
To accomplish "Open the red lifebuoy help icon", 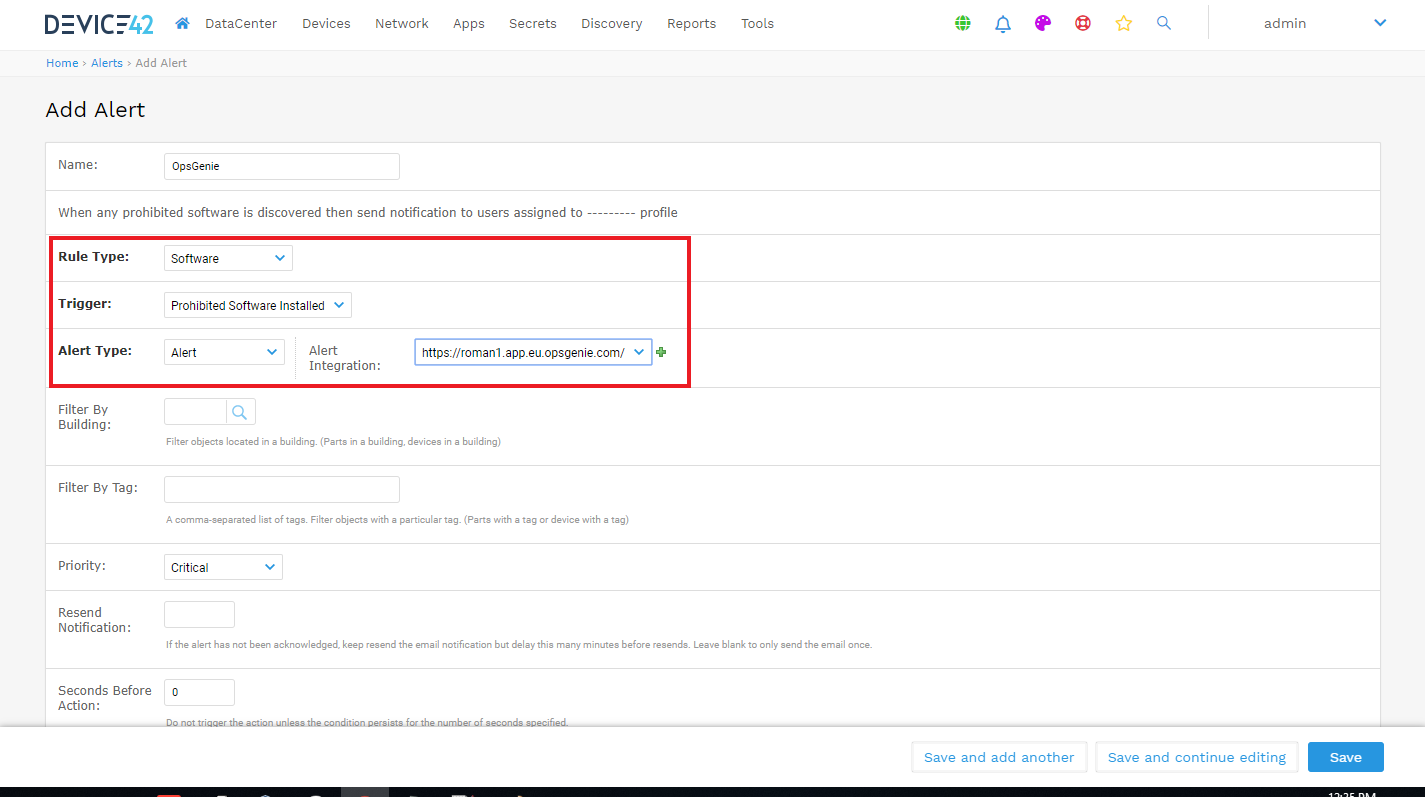I will click(x=1083, y=23).
